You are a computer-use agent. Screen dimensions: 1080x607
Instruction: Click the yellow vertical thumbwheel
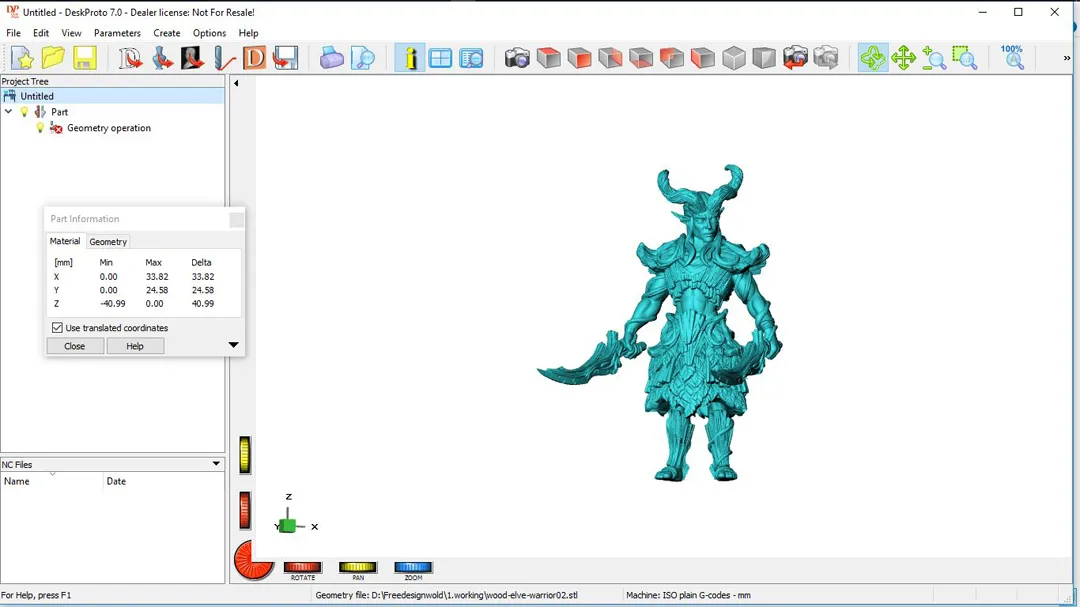(245, 455)
